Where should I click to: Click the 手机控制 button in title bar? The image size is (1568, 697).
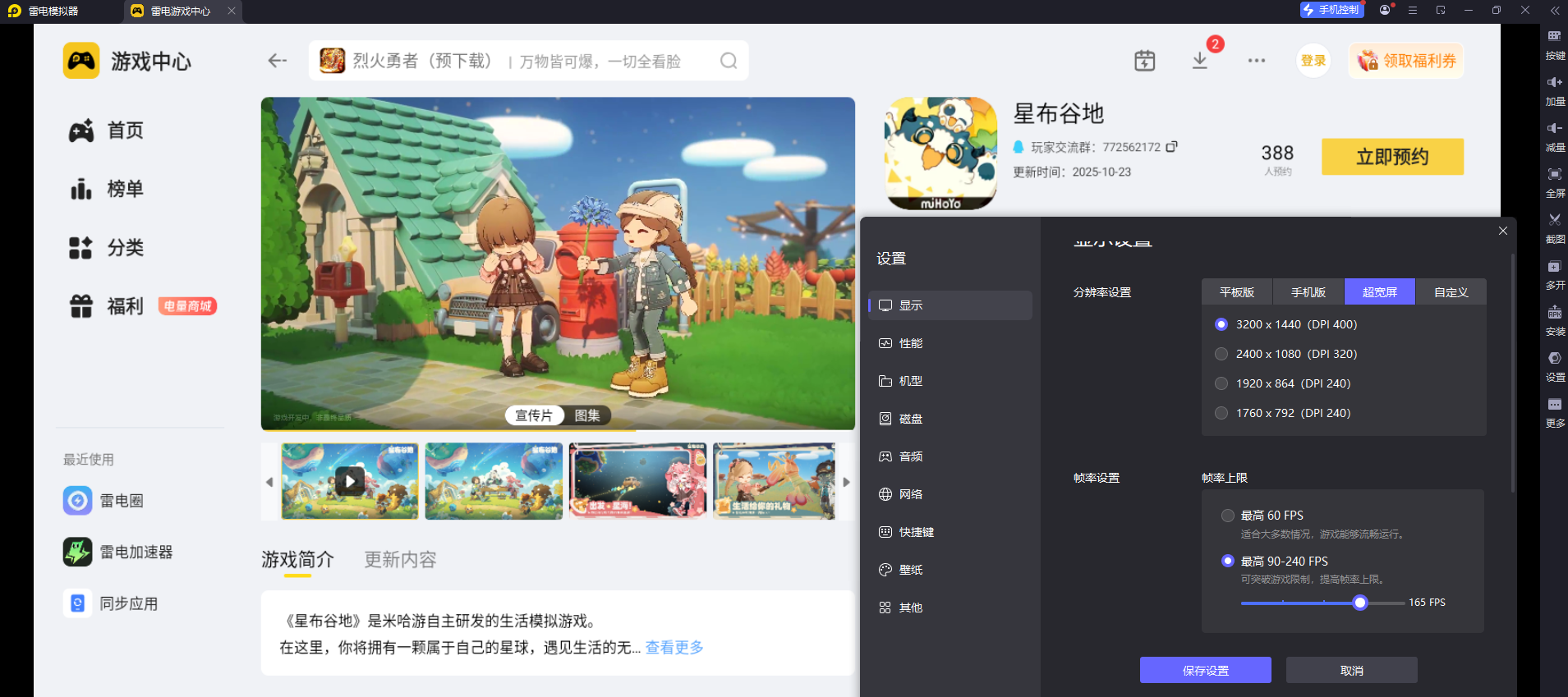1332,10
